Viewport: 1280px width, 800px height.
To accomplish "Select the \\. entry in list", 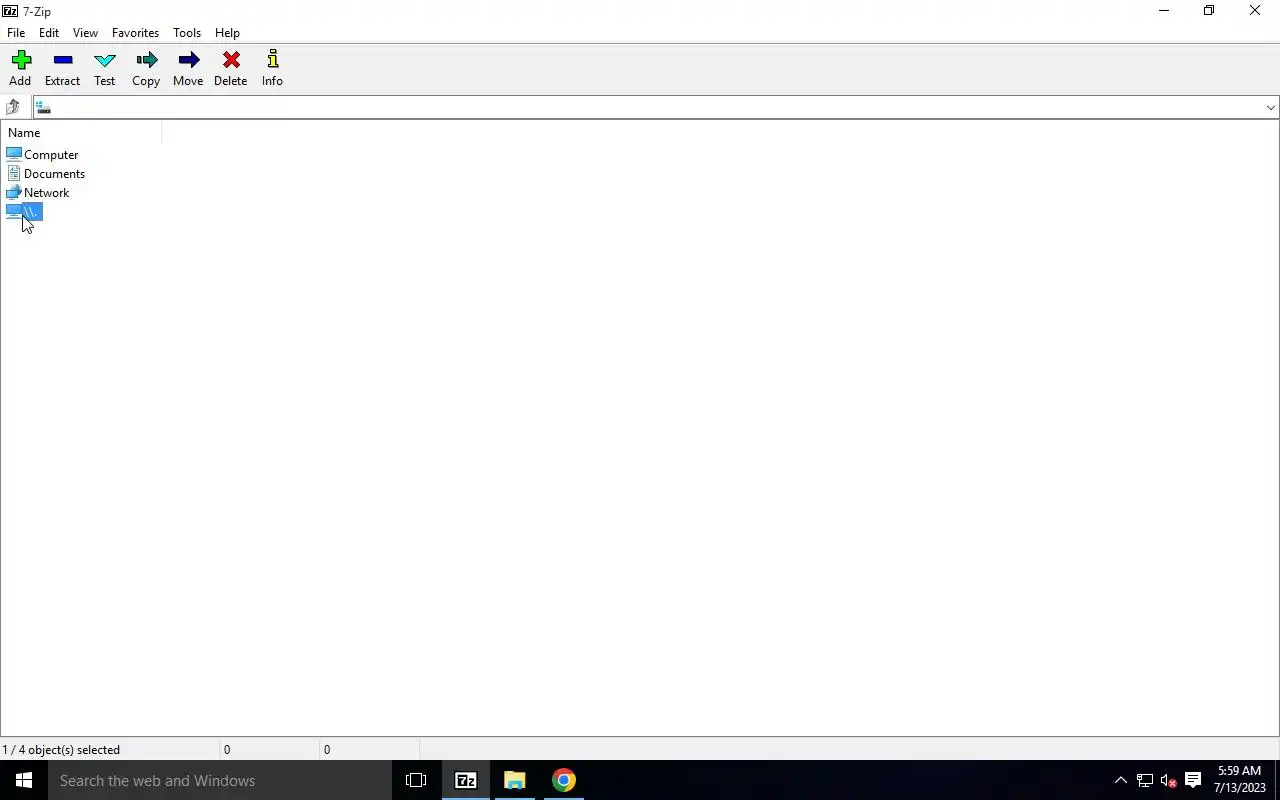I will pyautogui.click(x=24, y=212).
